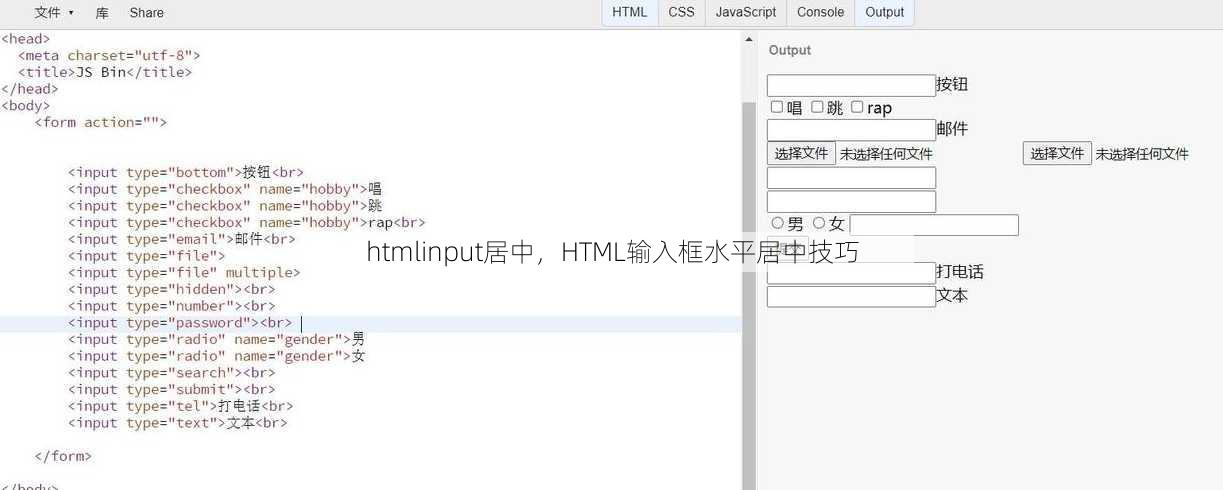Open the 库 menu
This screenshot has height=490, width=1223.
point(102,13)
